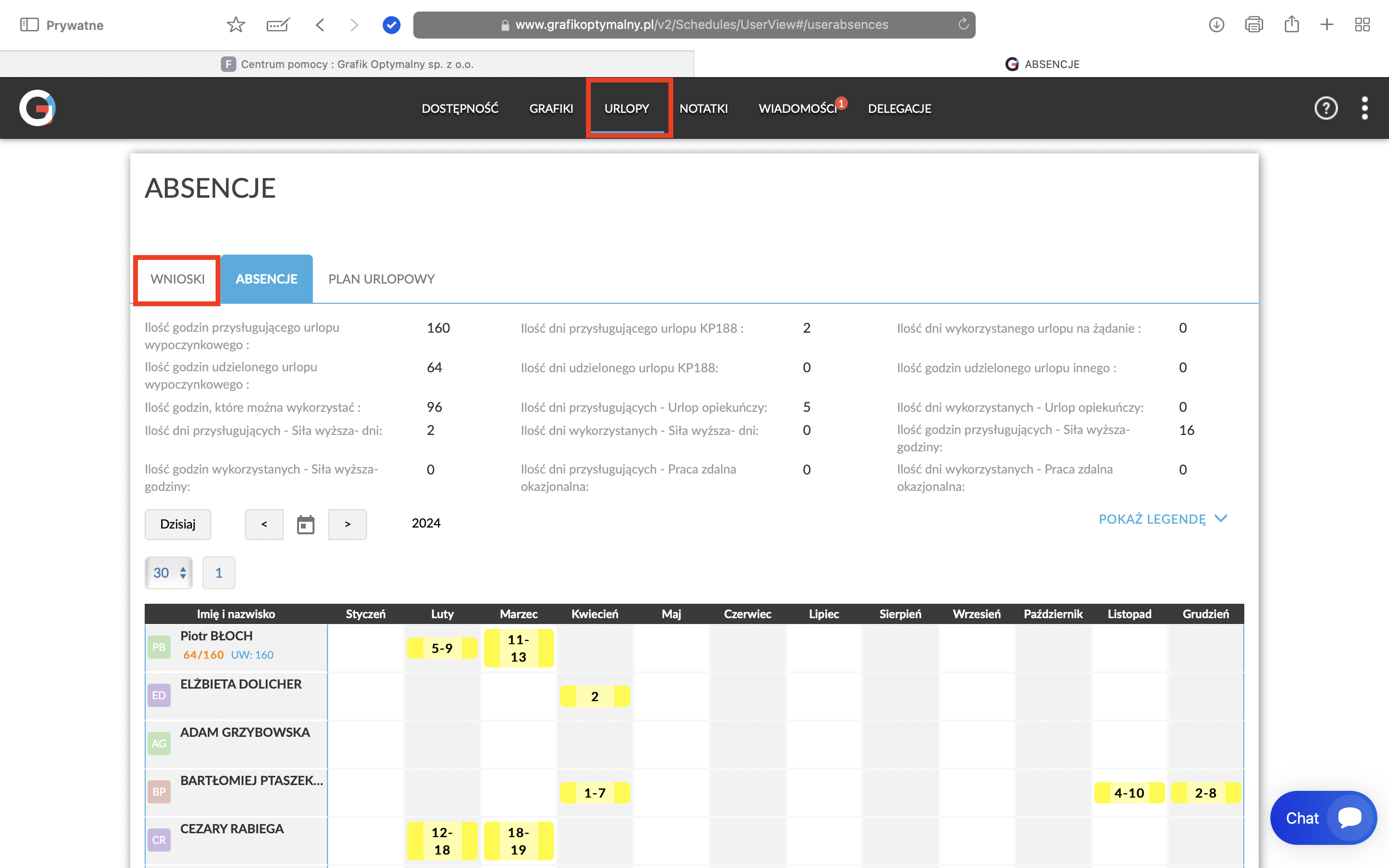Click the PB avatar for Piotr Błoch
The image size is (1389, 868).
(x=159, y=647)
